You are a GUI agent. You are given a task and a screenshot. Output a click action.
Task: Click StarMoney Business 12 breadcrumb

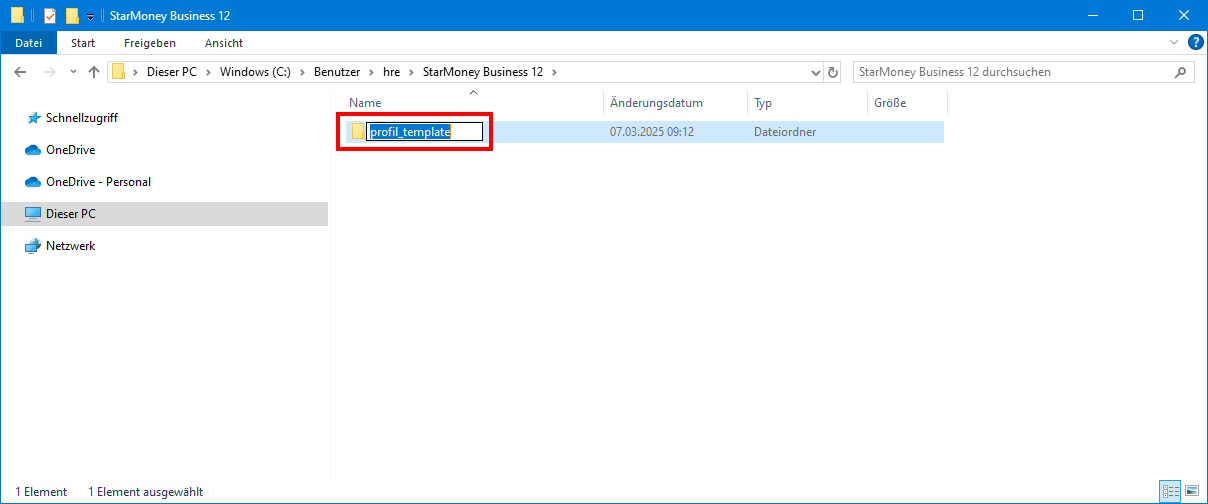483,72
